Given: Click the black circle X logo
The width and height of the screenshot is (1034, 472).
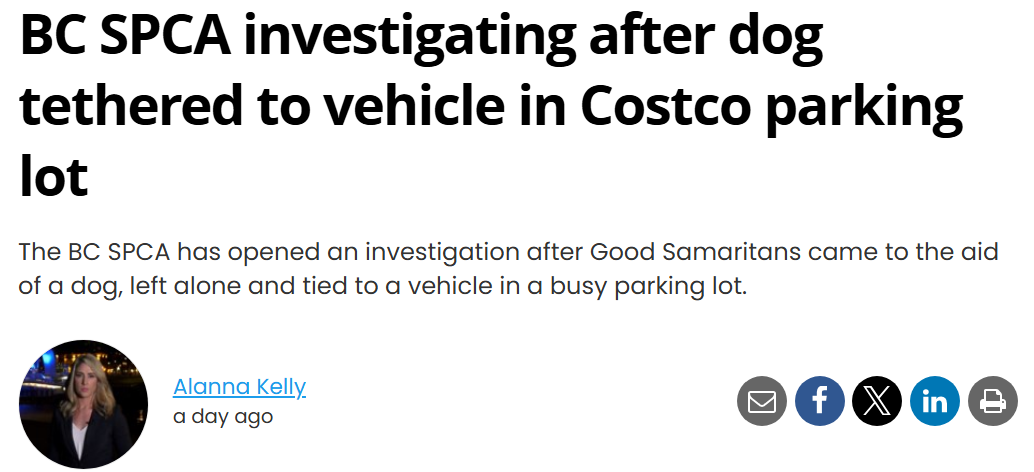Looking at the screenshot, I should (877, 401).
